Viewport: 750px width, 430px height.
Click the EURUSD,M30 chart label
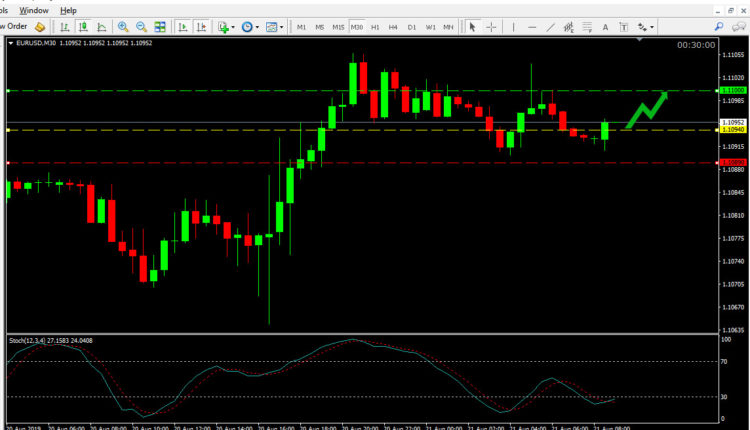point(36,43)
